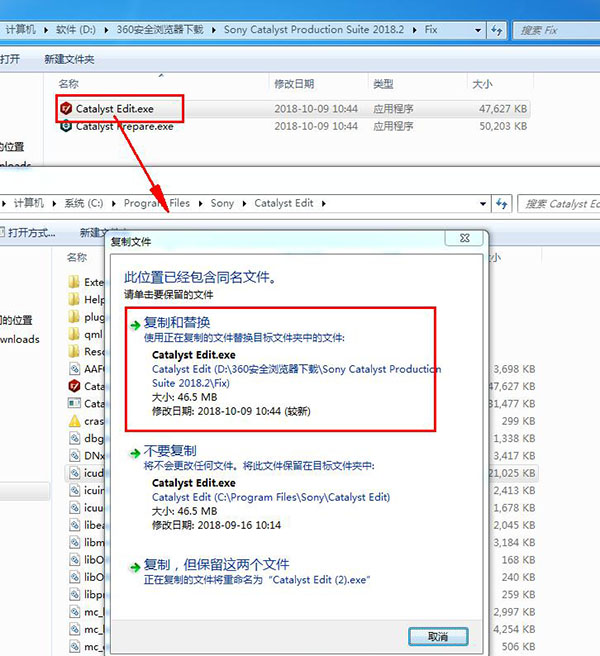This screenshot has height=656, width=600.
Task: Click 打开 in Fix window toolbar
Action: click(10, 59)
